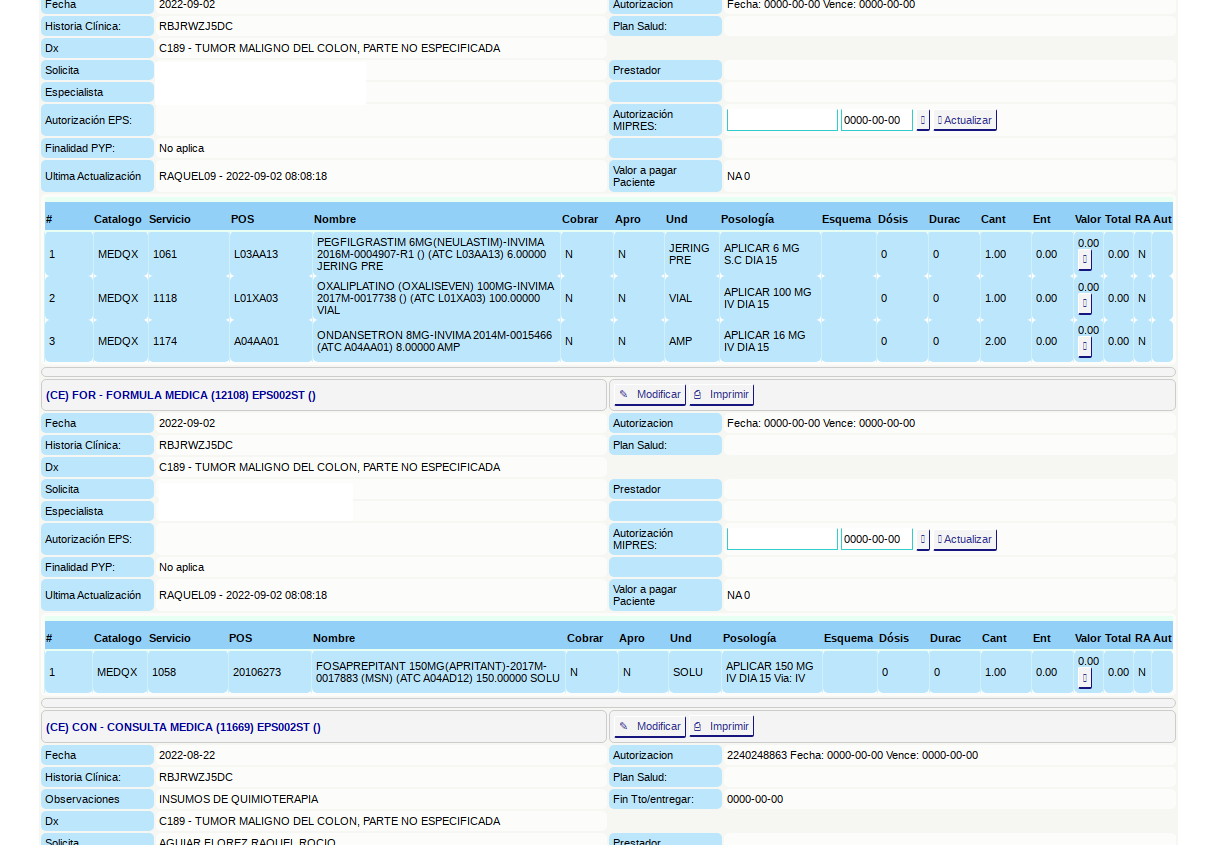Focus the lower Autorización MIPRES text field
1206x845 pixels.
tap(782, 539)
